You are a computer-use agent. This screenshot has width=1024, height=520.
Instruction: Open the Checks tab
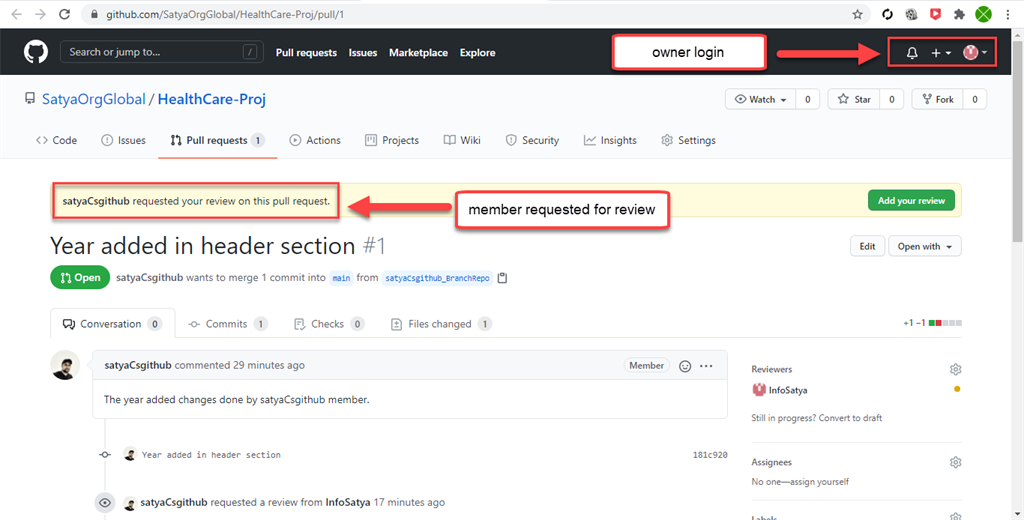point(329,323)
